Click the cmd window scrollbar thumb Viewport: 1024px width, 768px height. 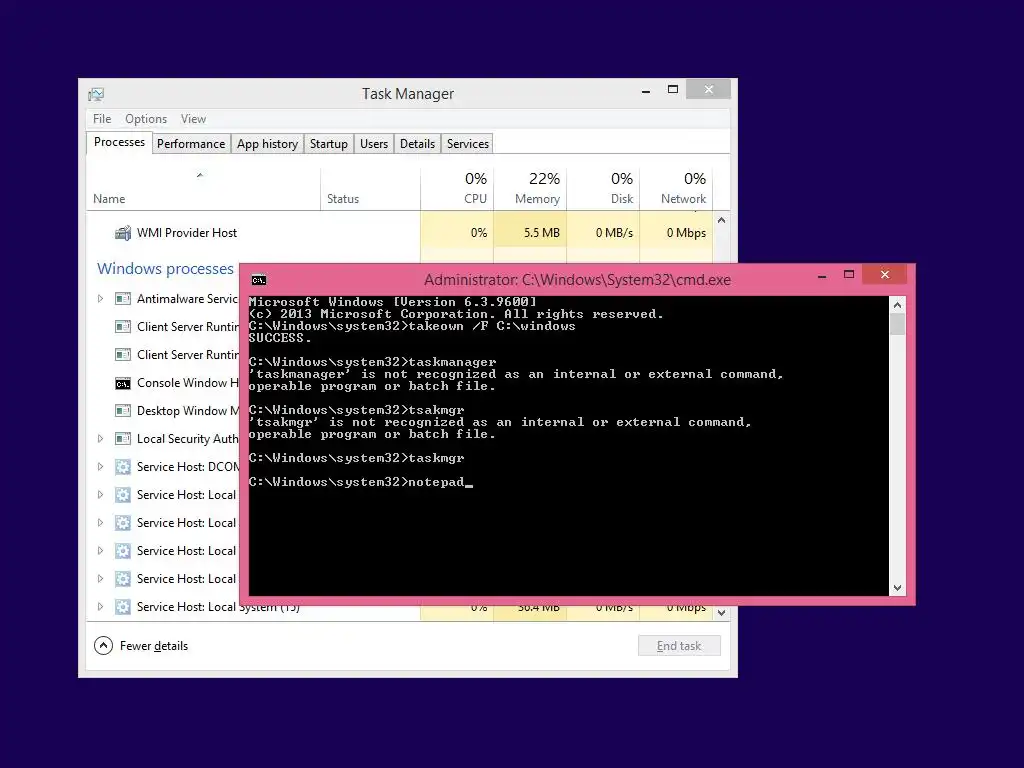pyautogui.click(x=897, y=324)
